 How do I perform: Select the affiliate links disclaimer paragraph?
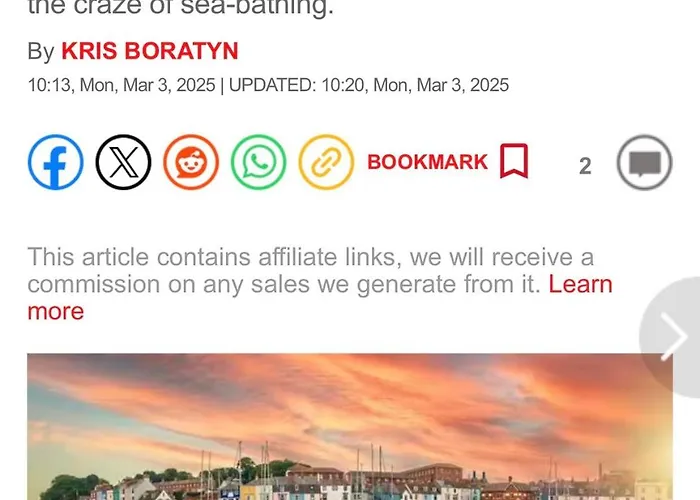[320, 284]
